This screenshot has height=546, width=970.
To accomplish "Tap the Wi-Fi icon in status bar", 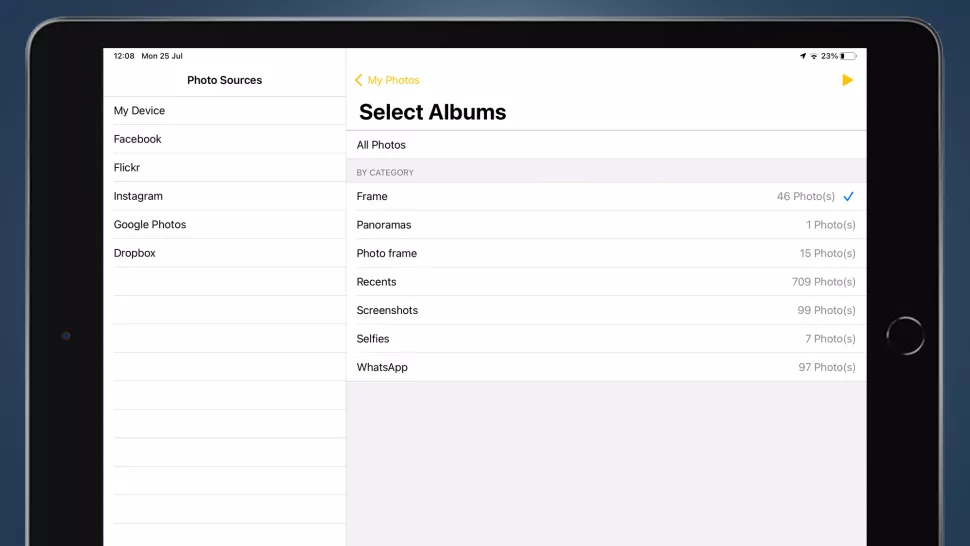I will point(814,56).
